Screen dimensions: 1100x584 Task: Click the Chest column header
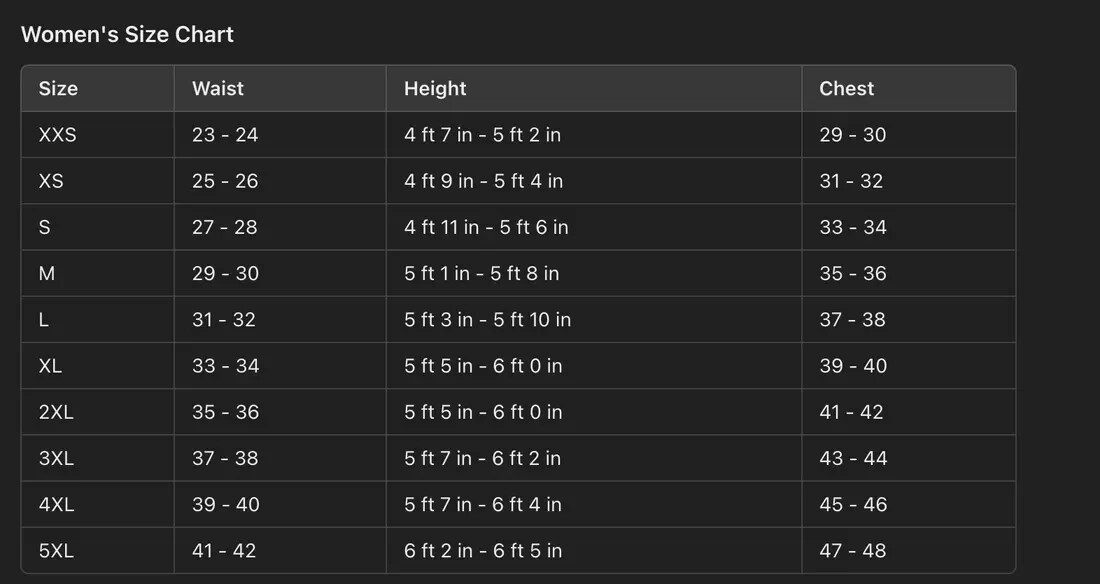click(x=847, y=88)
